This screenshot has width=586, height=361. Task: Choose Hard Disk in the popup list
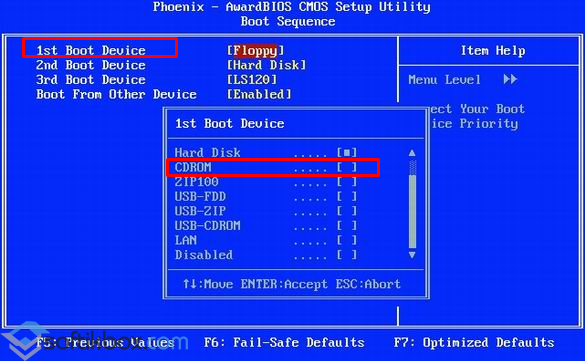[x=265, y=152]
